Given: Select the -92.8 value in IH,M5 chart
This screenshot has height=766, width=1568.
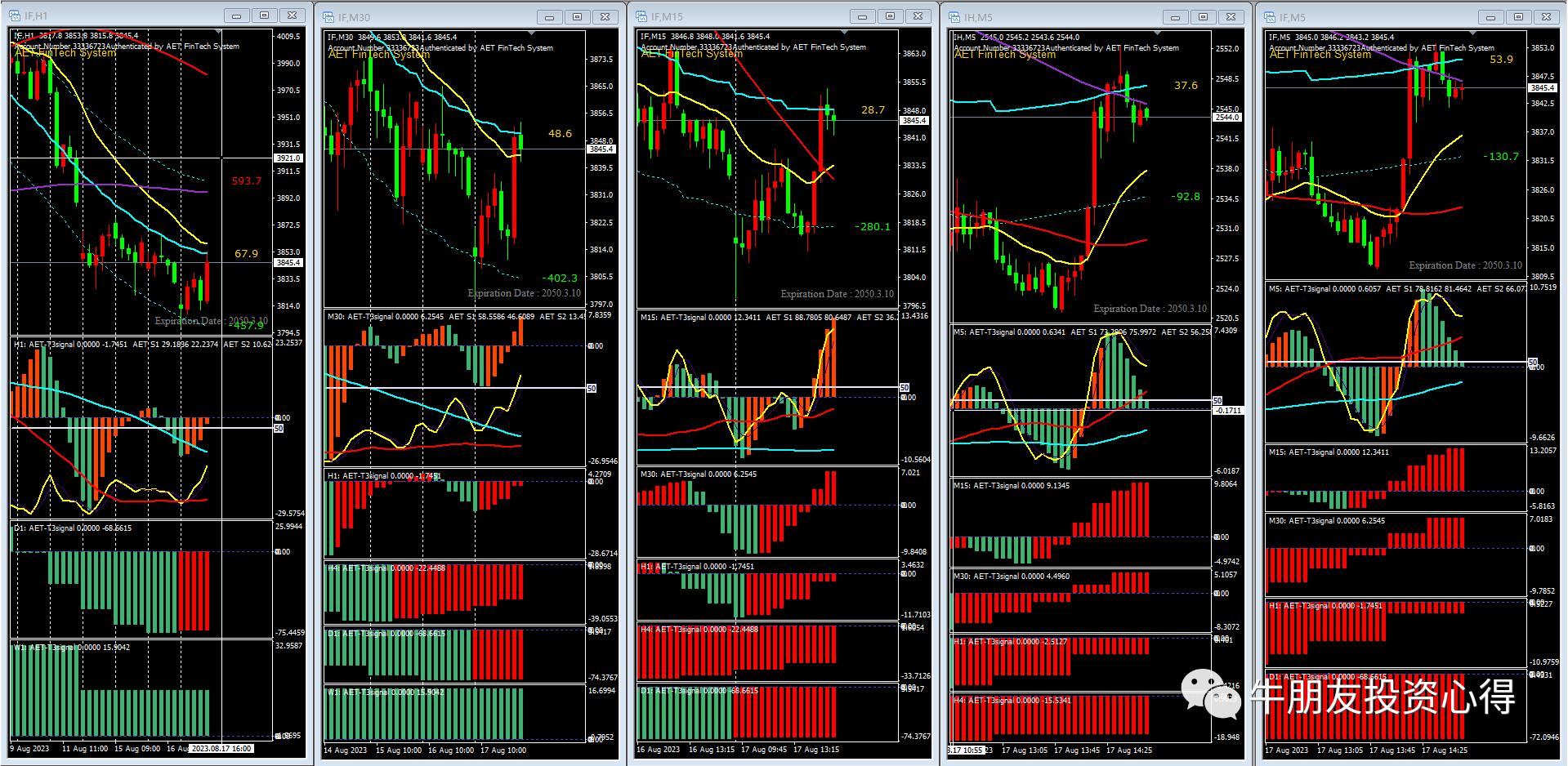Looking at the screenshot, I should coord(1186,197).
